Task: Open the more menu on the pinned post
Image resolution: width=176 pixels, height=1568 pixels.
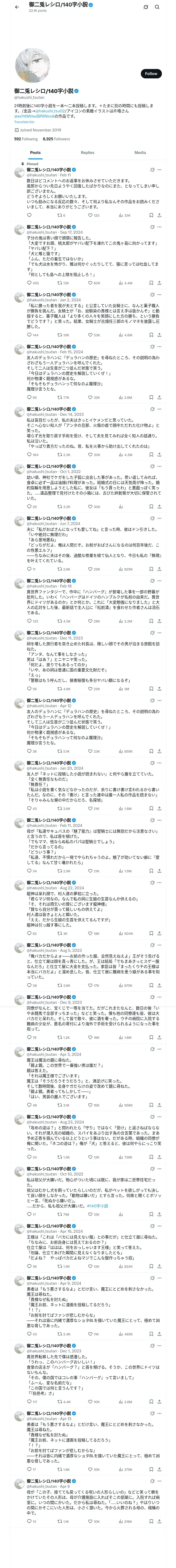Action: (x=160, y=170)
